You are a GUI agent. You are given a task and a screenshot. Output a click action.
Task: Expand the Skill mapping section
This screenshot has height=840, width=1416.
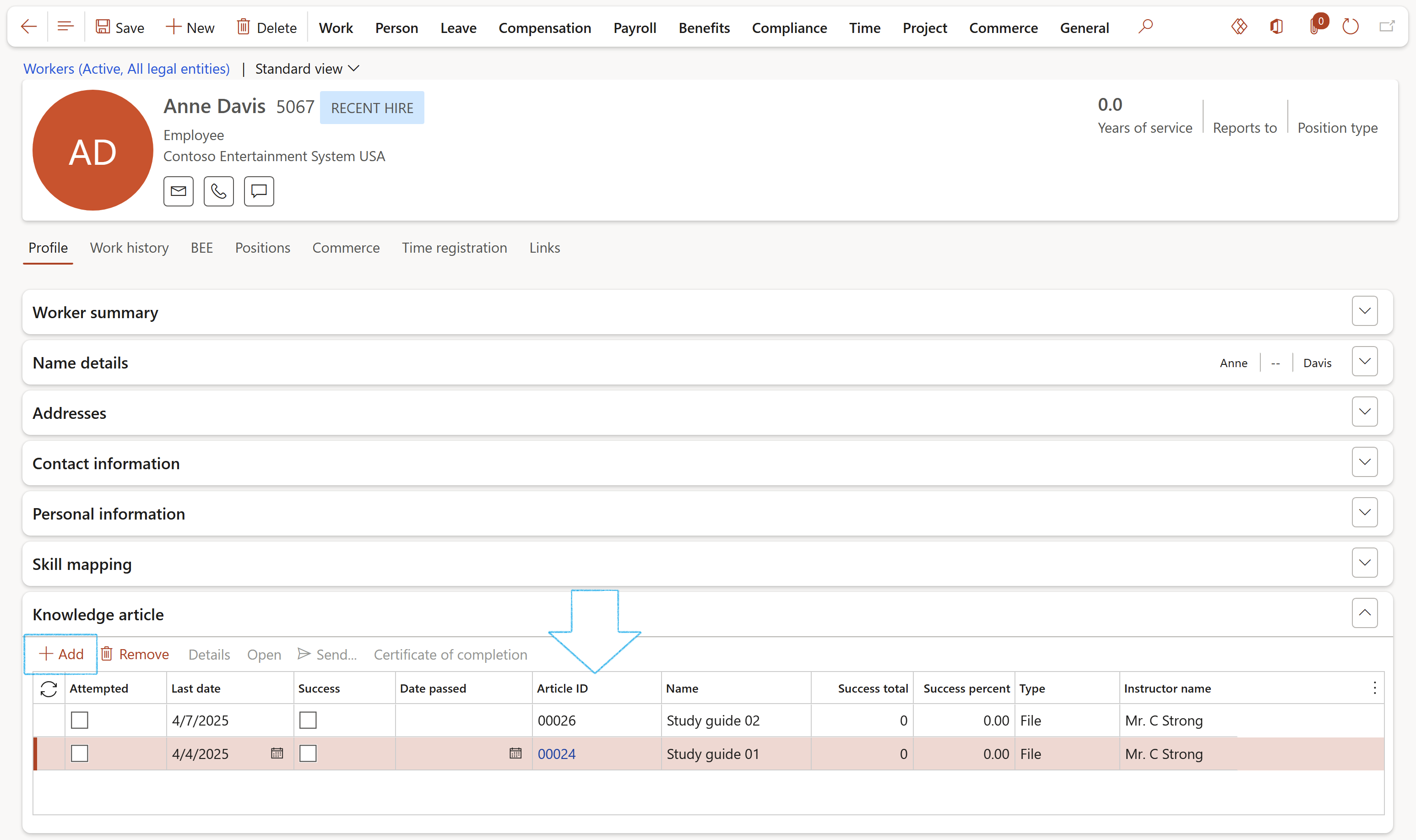tap(1365, 563)
